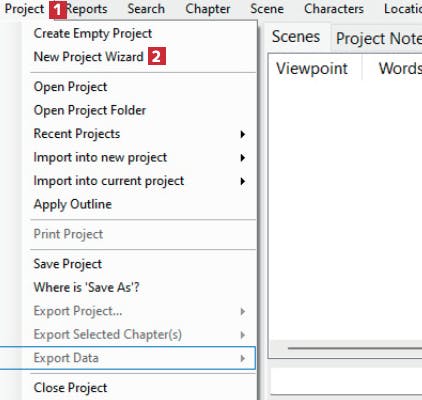The width and height of the screenshot is (422, 400).
Task: Open the Search menu
Action: (146, 9)
